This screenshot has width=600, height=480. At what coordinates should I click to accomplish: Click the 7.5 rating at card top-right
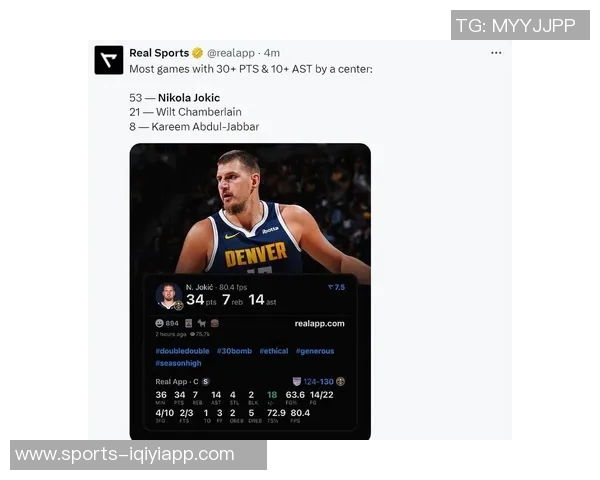click(337, 287)
